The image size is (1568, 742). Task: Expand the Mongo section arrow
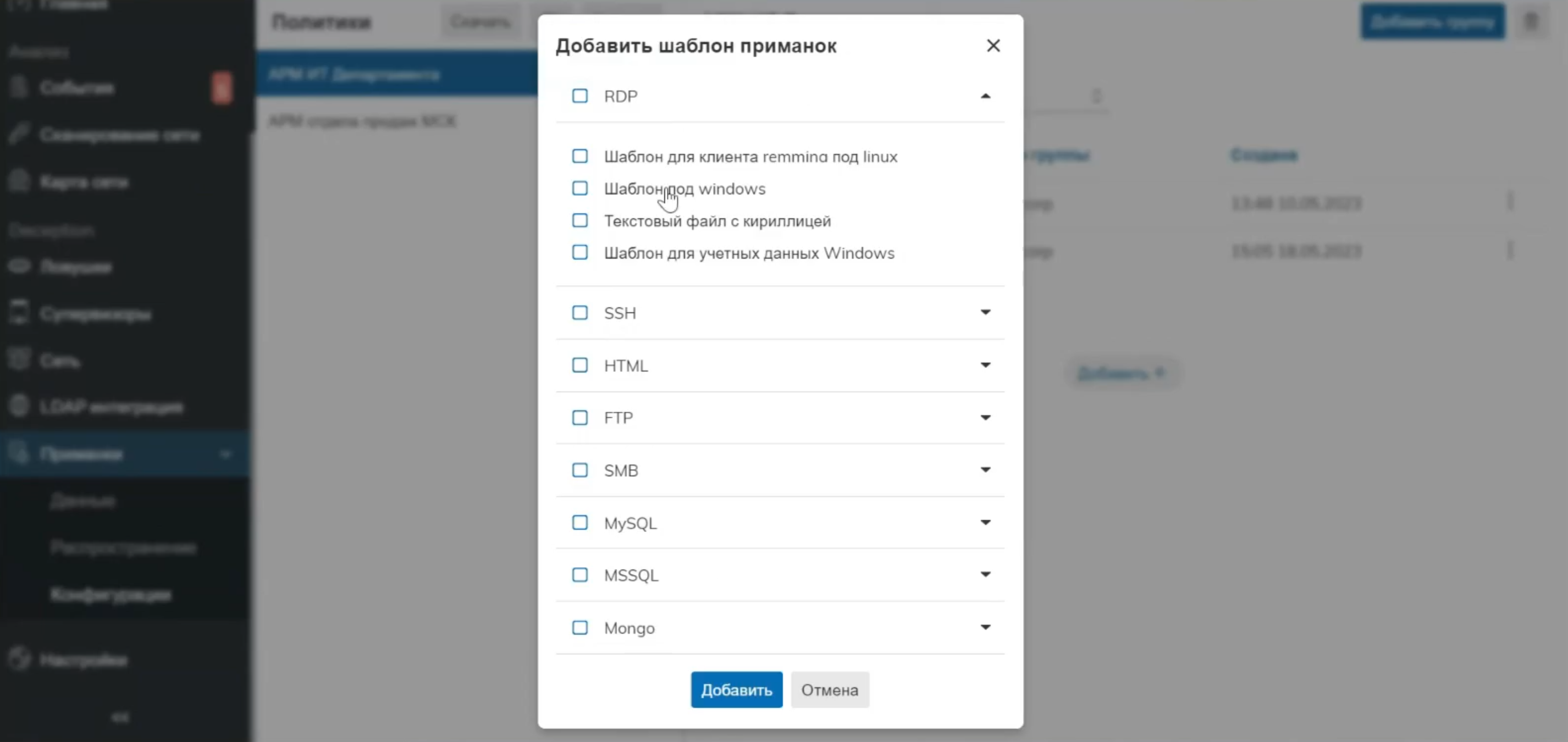pyautogui.click(x=985, y=628)
